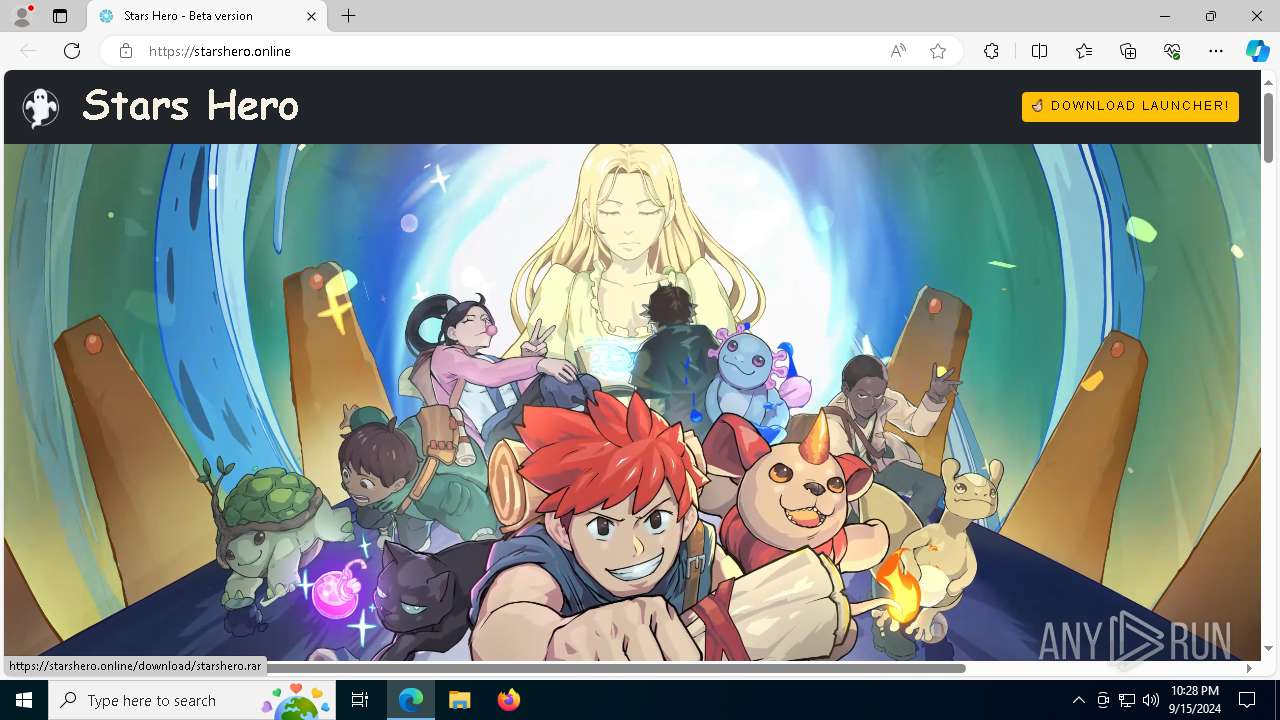Open Browser essentials
This screenshot has width=1280, height=720.
1172,51
